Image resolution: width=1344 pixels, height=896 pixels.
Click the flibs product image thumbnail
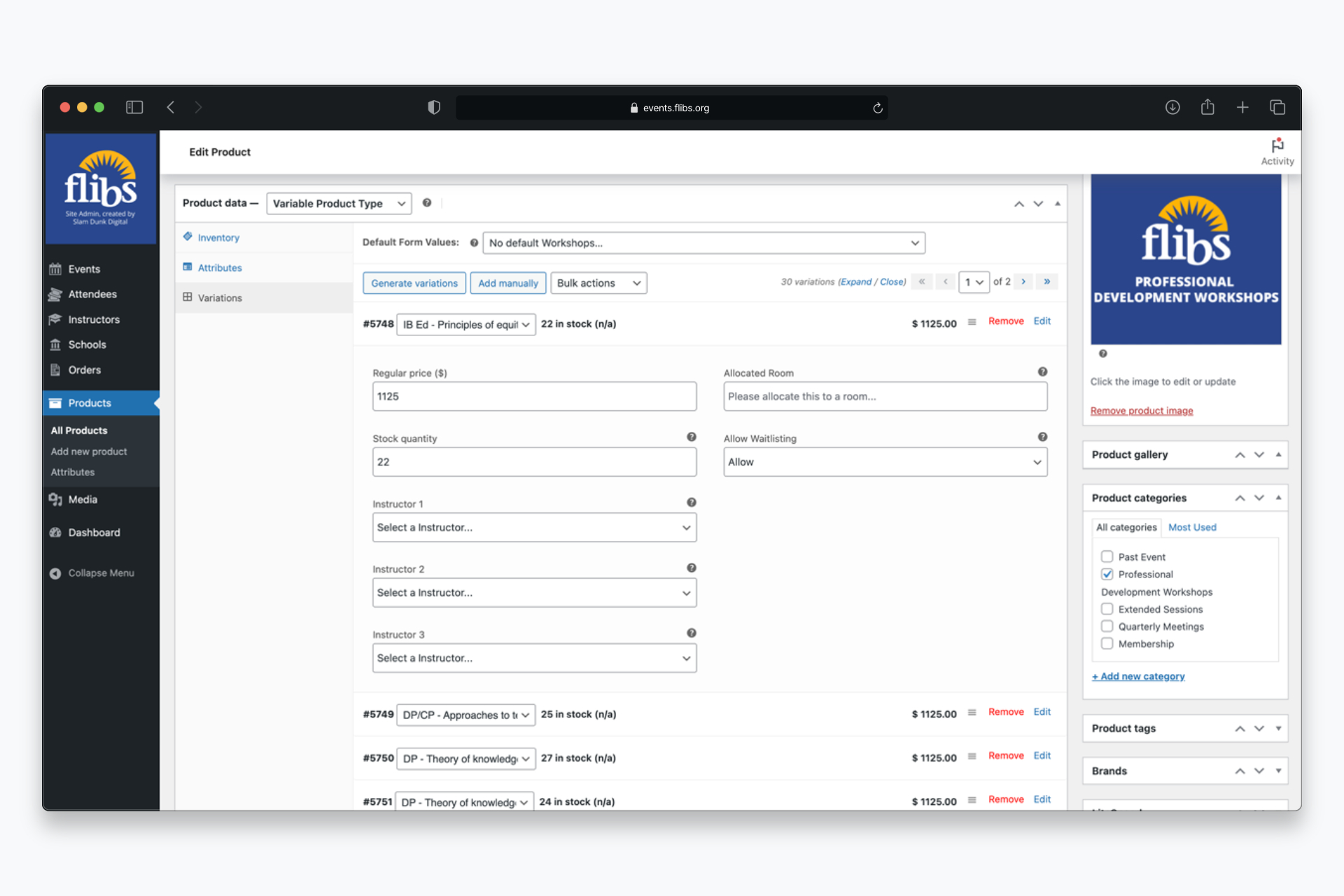point(1185,259)
